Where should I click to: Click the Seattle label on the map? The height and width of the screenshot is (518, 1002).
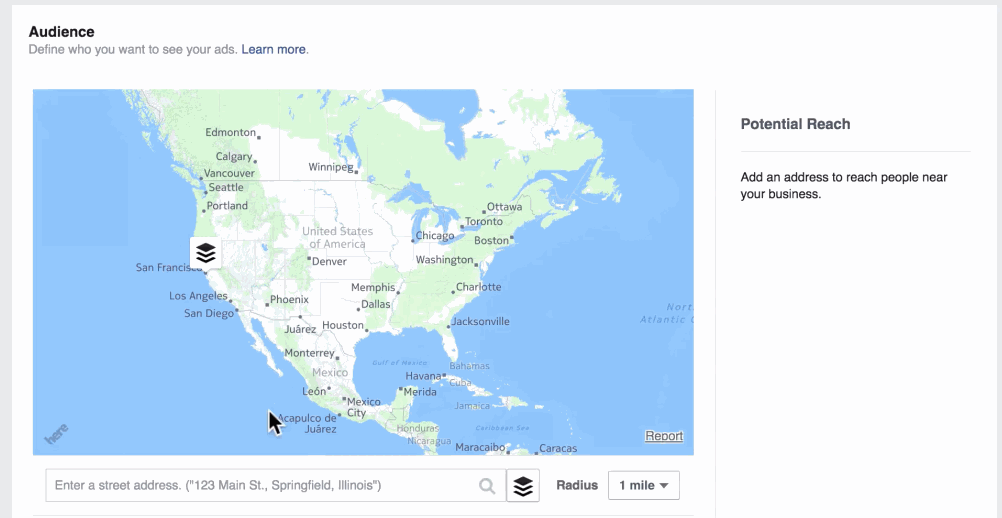coord(226,187)
